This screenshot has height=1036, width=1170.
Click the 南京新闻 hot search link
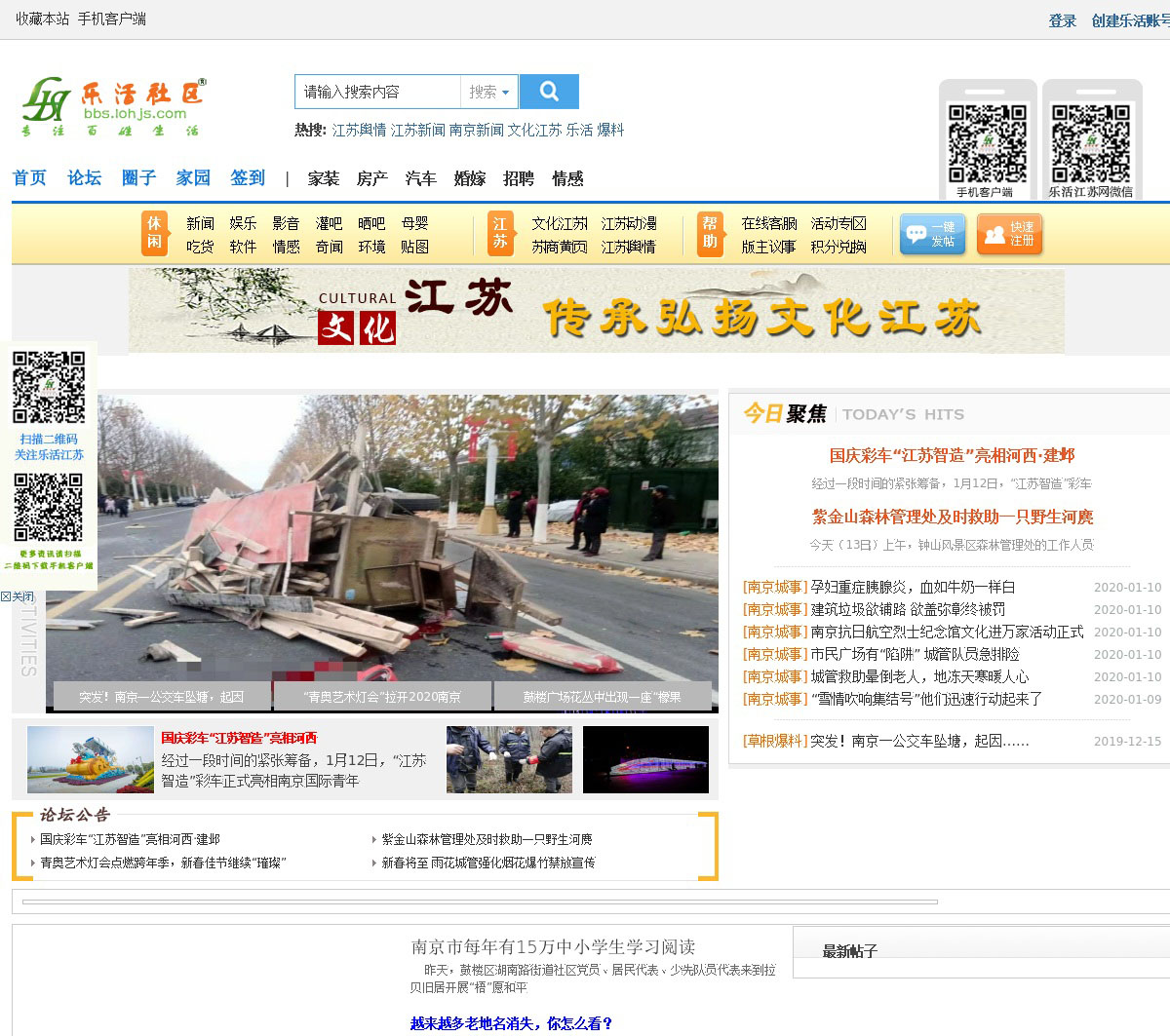[477, 130]
